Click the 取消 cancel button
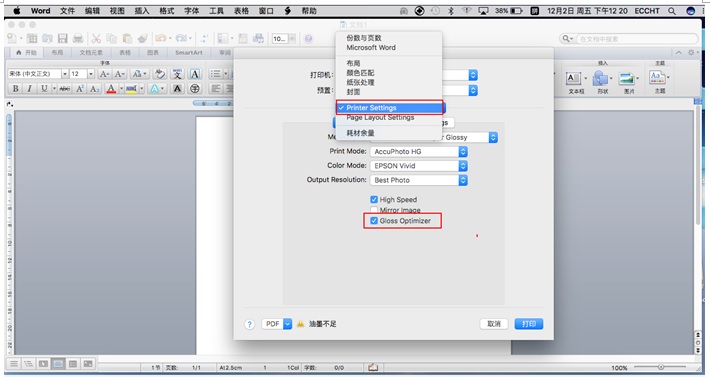Image resolution: width=710 pixels, height=380 pixels. point(494,324)
